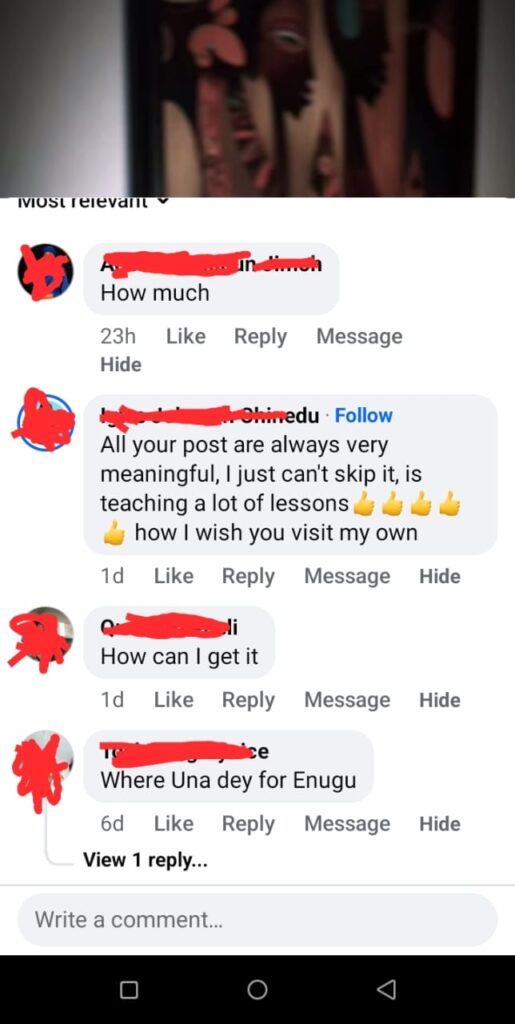Open the post image thumbnail above comments

(x=257, y=98)
